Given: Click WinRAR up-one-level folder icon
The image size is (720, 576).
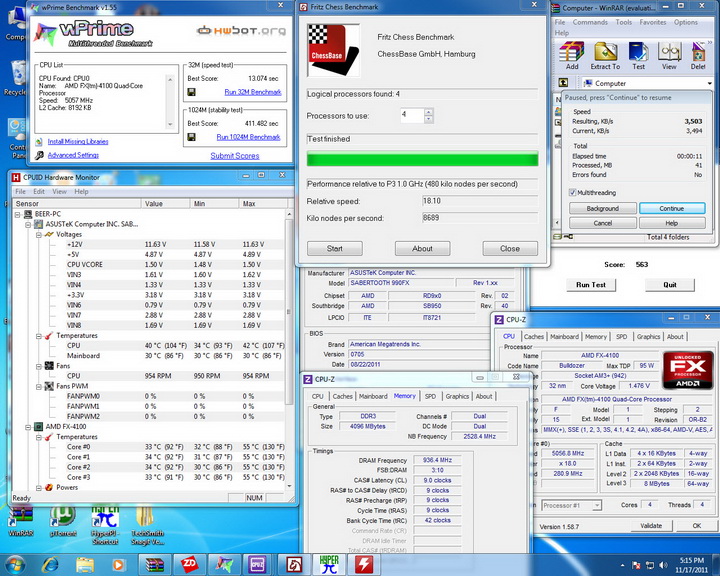Looking at the screenshot, I should pos(563,83).
